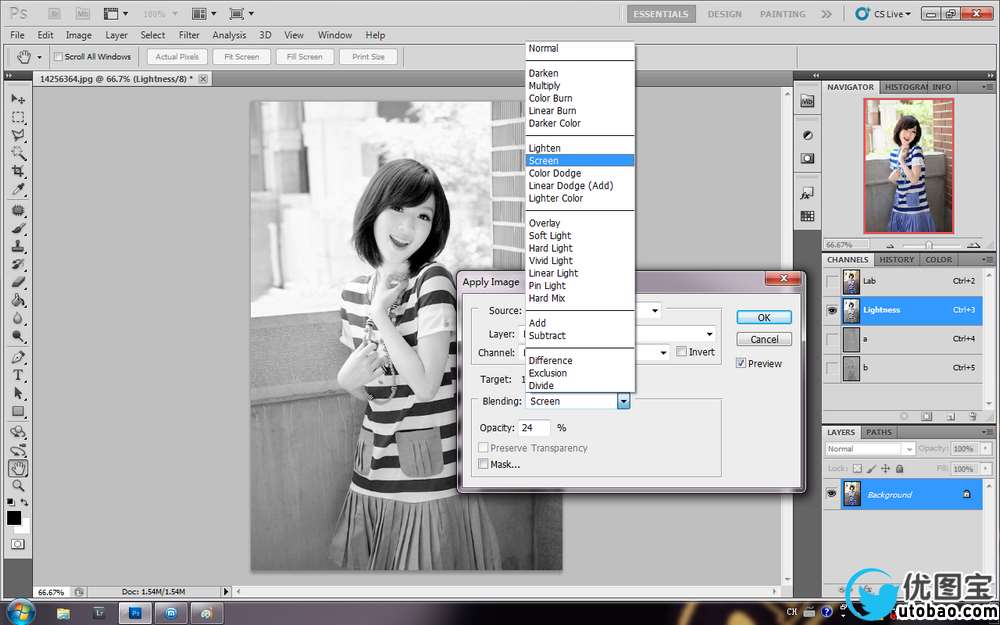Viewport: 1000px width, 625px height.
Task: Open the Filter menu
Action: tap(189, 35)
